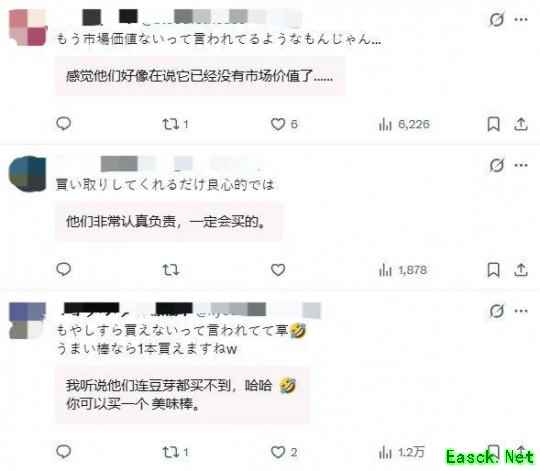Screen dimensions: 540x471
Task: Open more options on second tweet
Action: (521, 165)
